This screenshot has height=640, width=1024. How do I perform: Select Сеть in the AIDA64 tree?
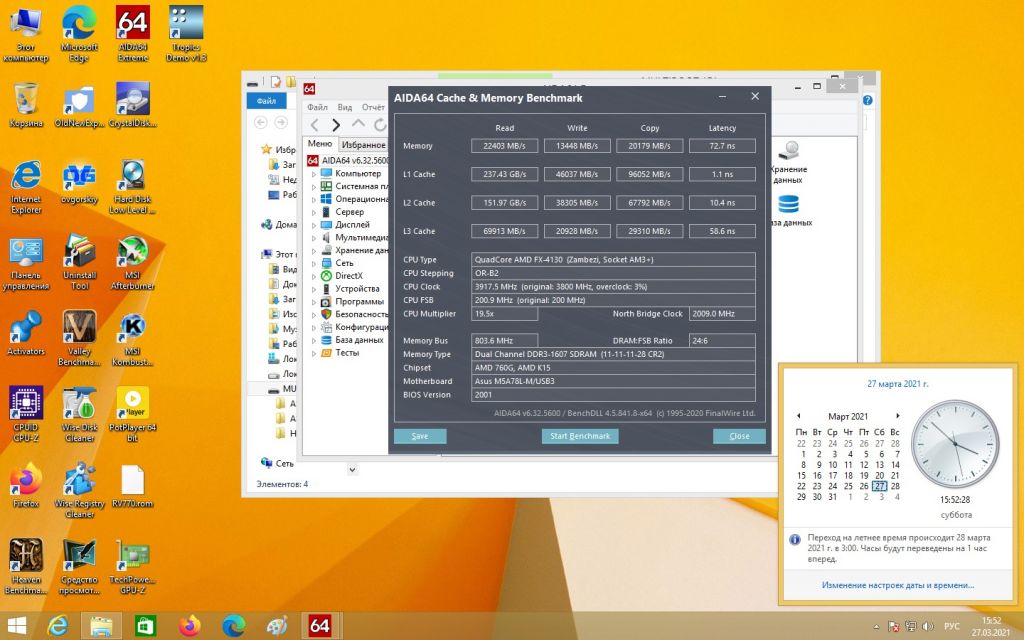tap(344, 263)
